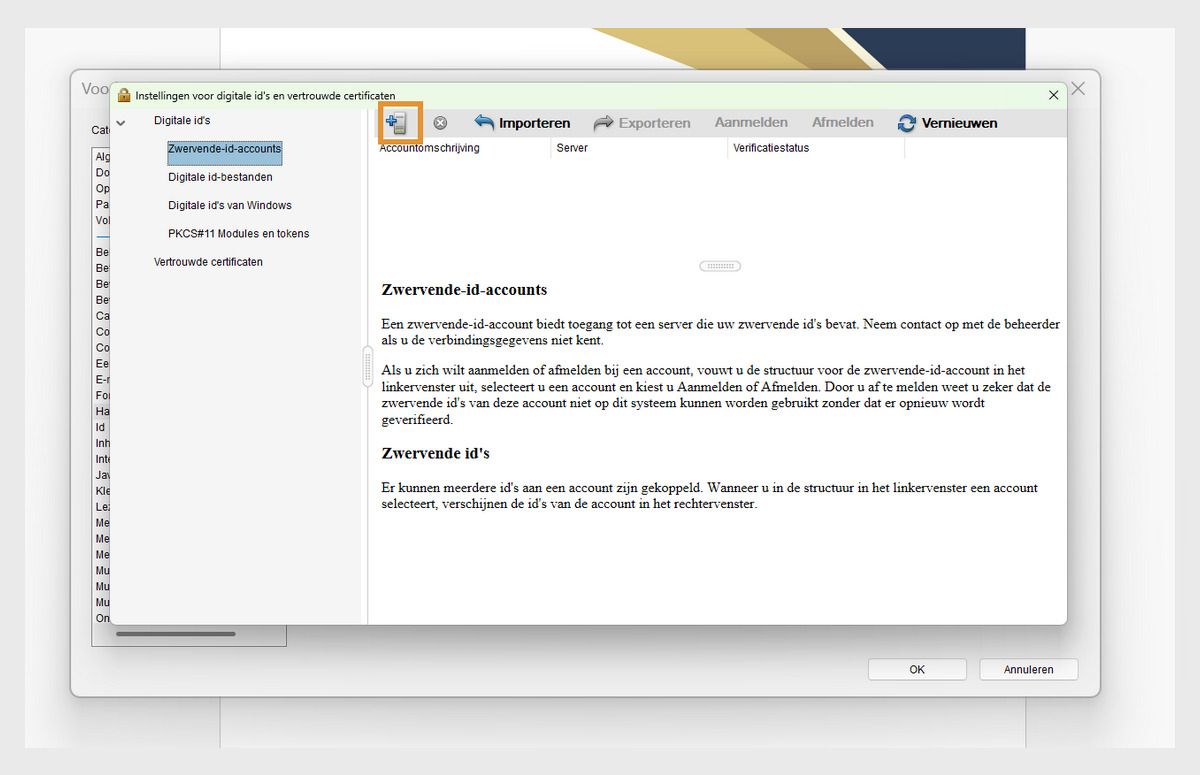Viewport: 1200px width, 775px height.
Task: Collapse the Digitale id's tree node
Action: (121, 122)
